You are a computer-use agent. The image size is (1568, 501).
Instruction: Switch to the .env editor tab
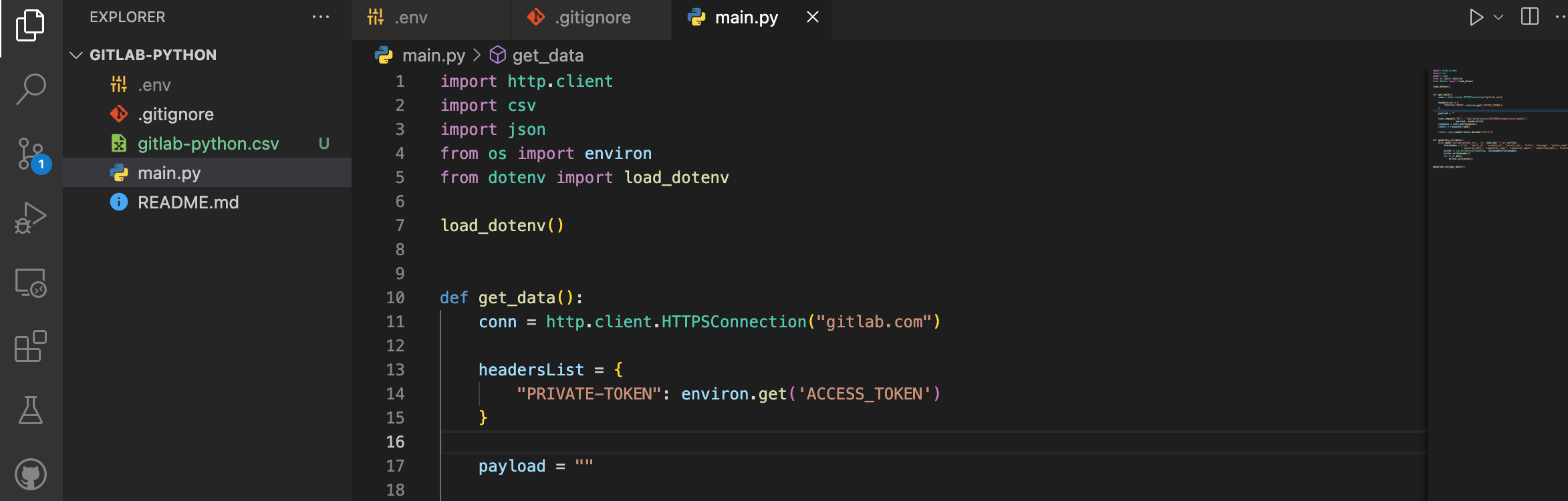410,17
